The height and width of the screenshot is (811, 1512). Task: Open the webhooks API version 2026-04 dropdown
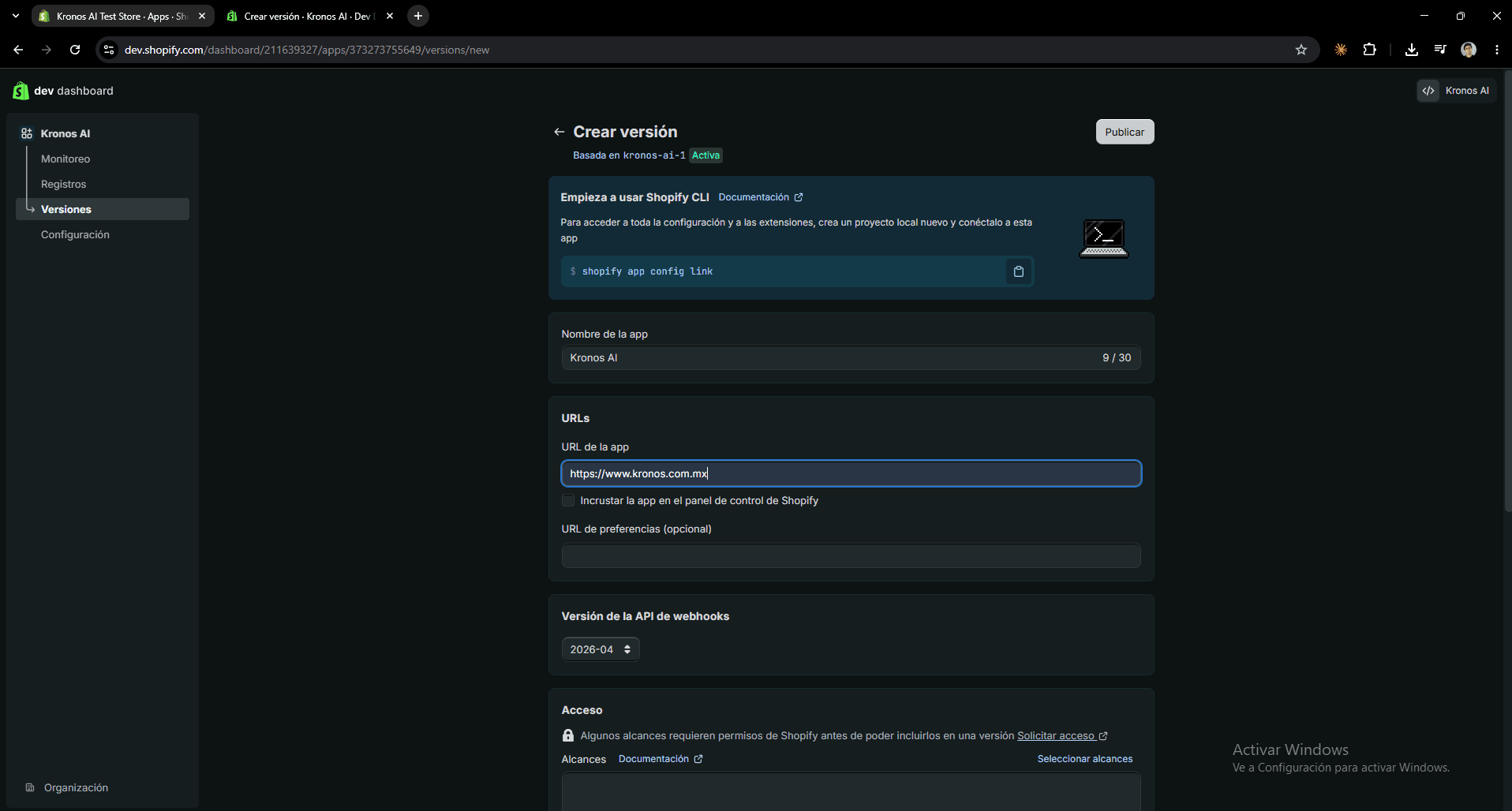601,649
